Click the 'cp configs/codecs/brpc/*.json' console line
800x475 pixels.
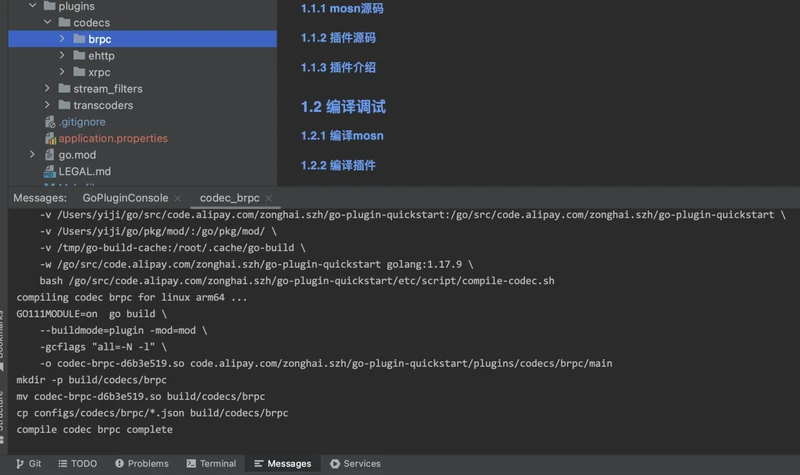tap(152, 413)
